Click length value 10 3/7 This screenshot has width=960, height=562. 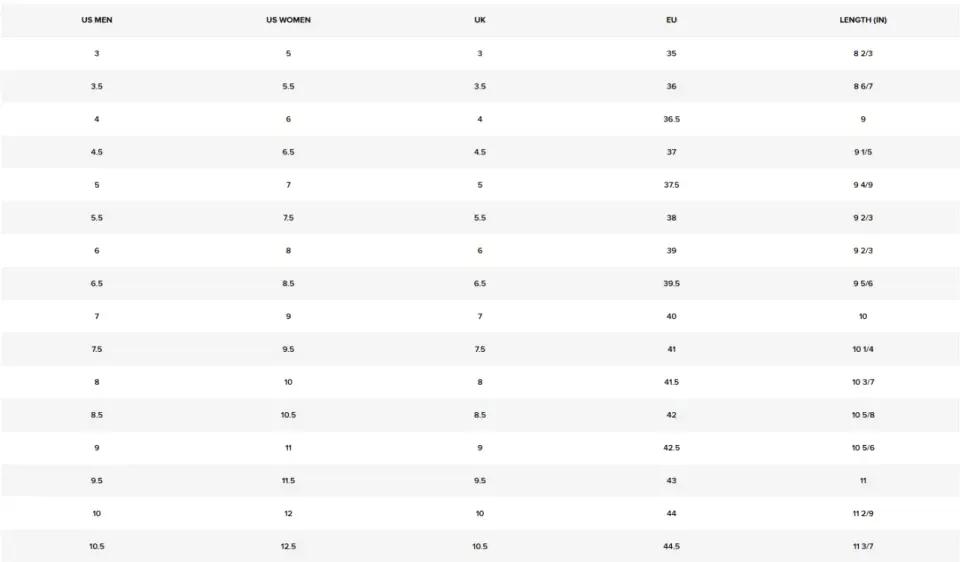863,382
